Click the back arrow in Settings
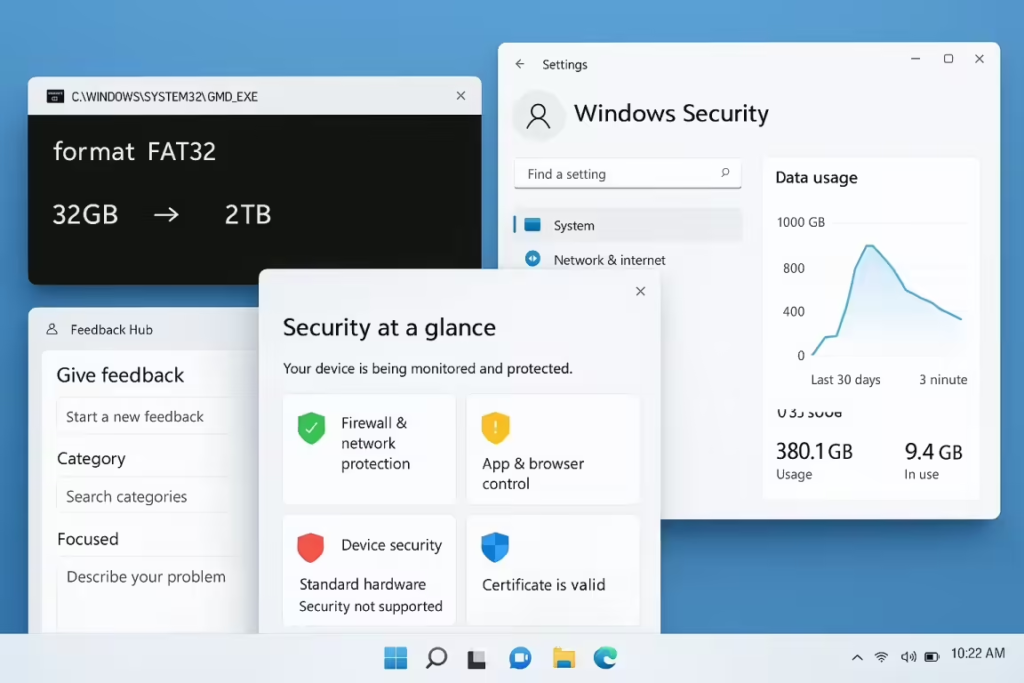 tap(519, 63)
